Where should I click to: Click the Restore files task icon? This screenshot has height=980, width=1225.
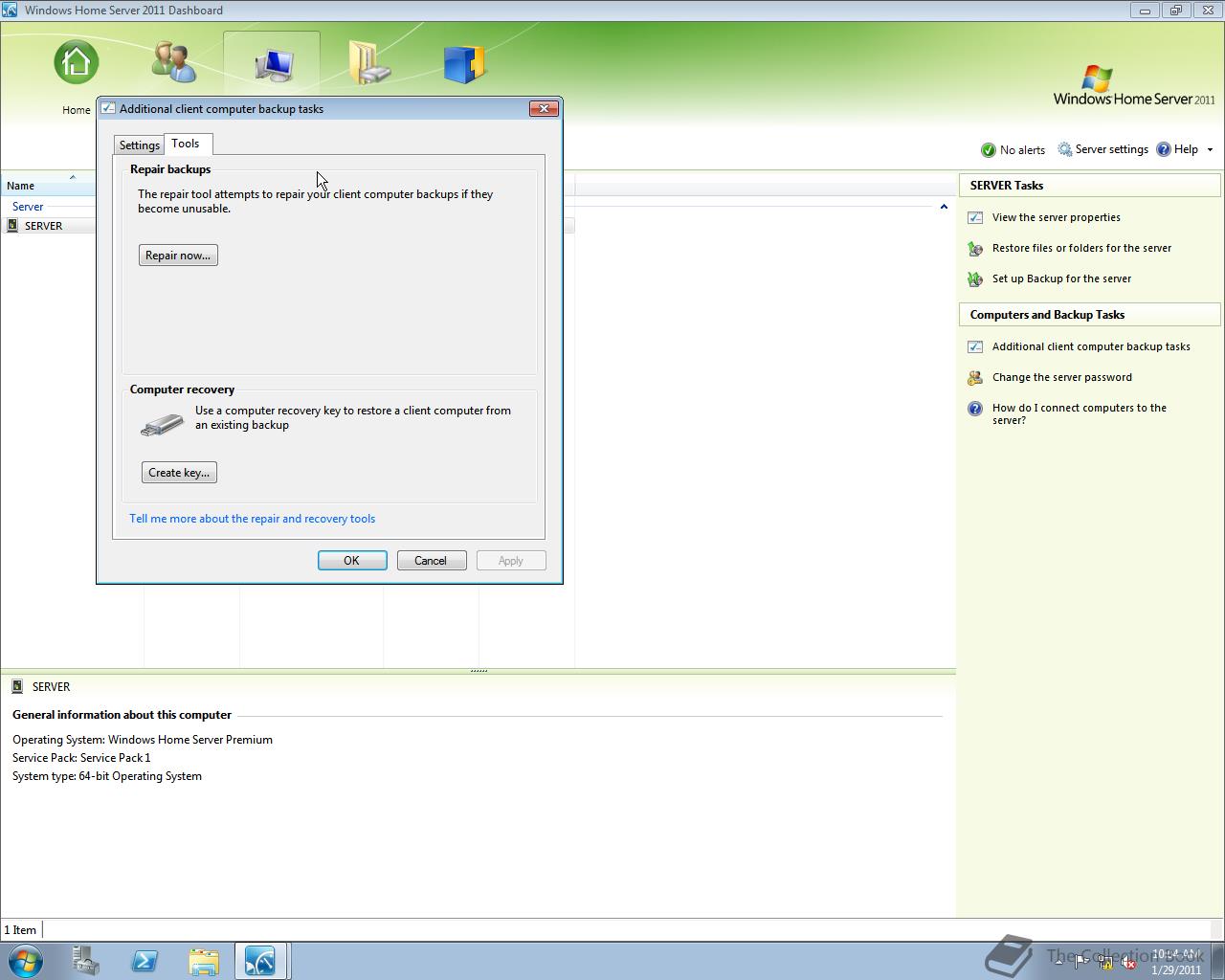(975, 248)
